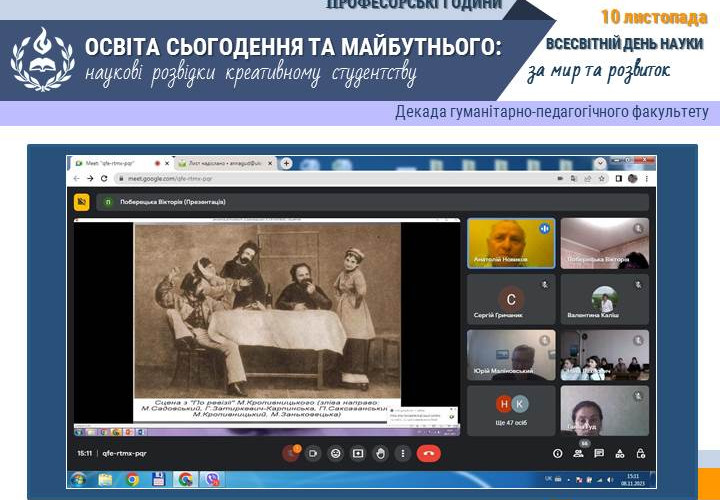720x500 pixels.
Task: Open the three-dot more options menu in Meet
Action: point(403,454)
